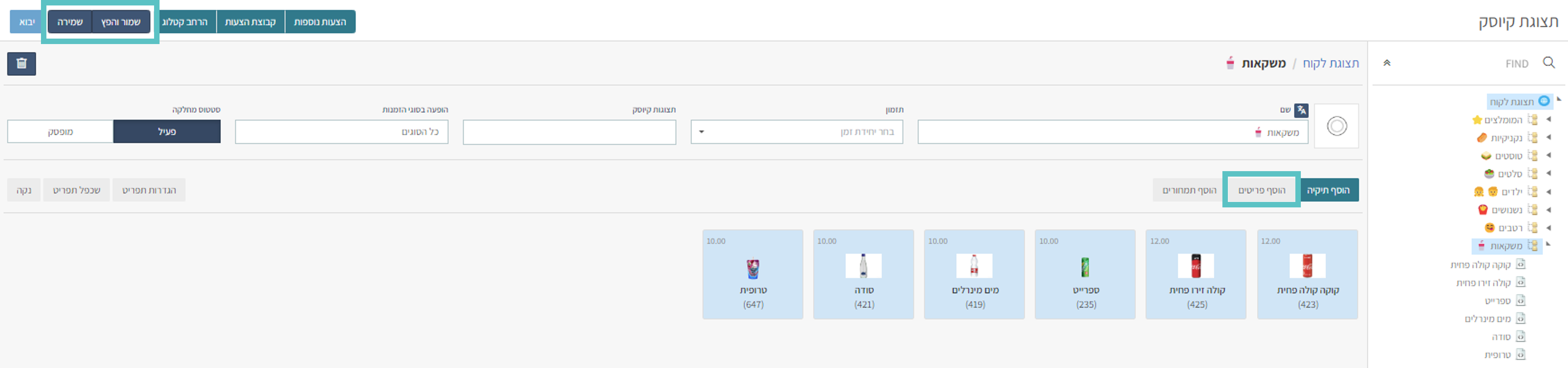Viewport: 1568px width, 368px height.
Task: Click the search magnifier icon
Action: pos(1548,63)
